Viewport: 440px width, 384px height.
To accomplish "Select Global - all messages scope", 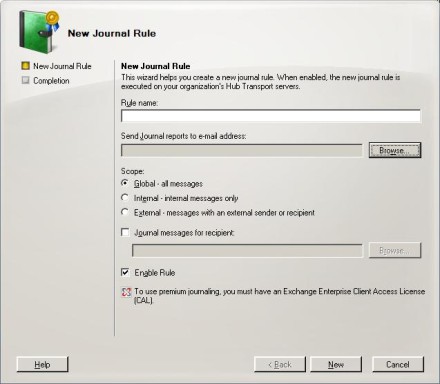I will [125, 183].
